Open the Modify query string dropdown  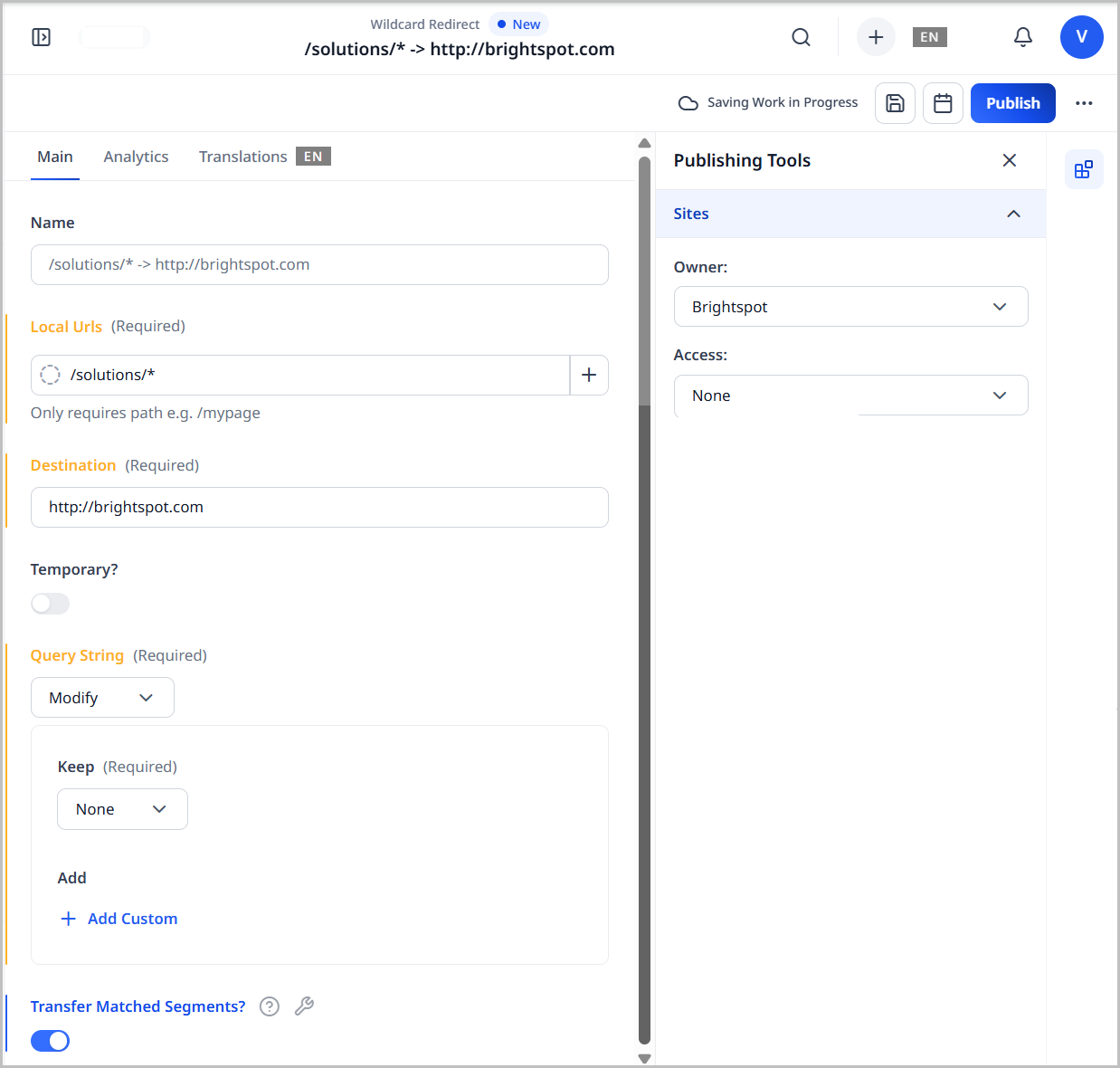(102, 697)
